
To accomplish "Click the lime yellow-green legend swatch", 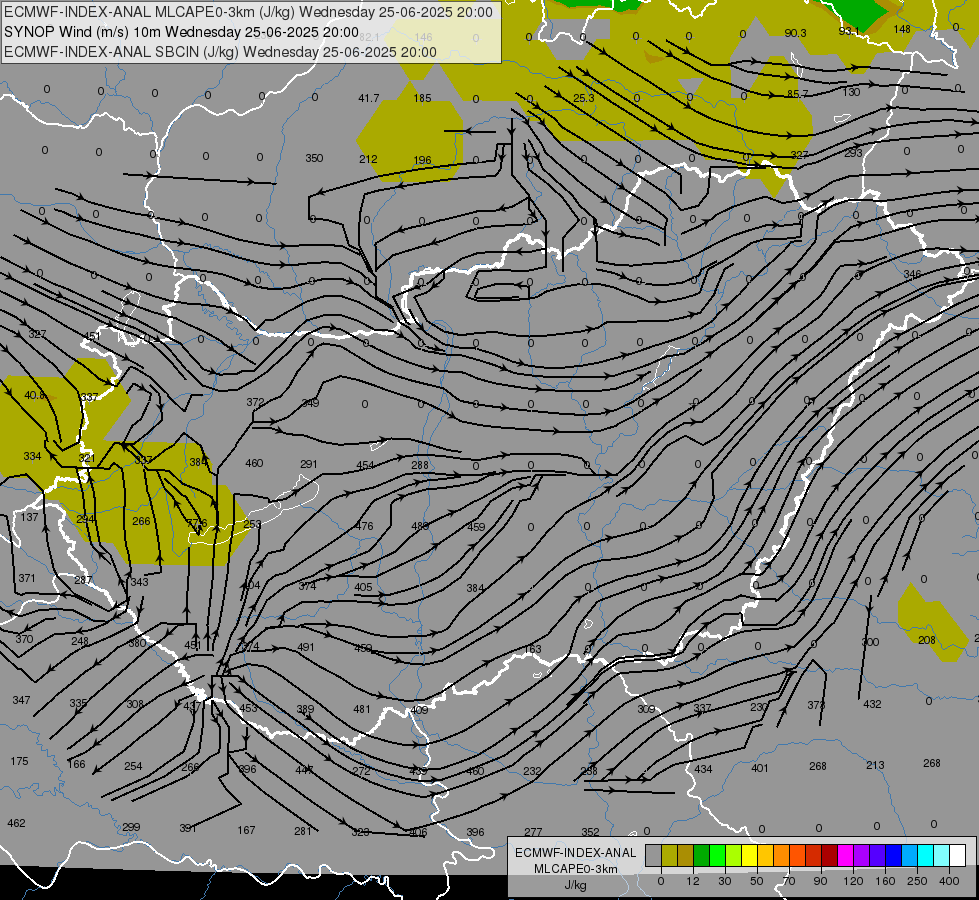I will [734, 856].
